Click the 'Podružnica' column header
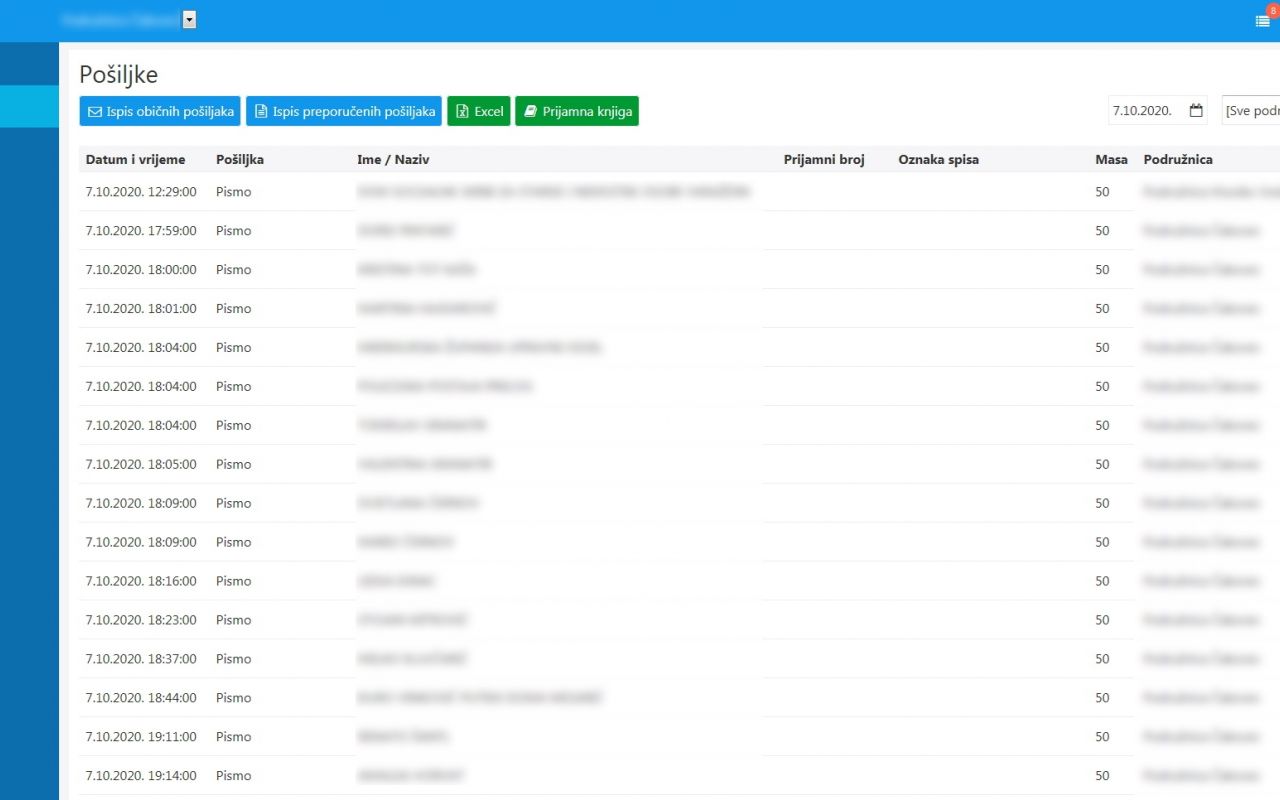1280x800 pixels. (x=1178, y=160)
